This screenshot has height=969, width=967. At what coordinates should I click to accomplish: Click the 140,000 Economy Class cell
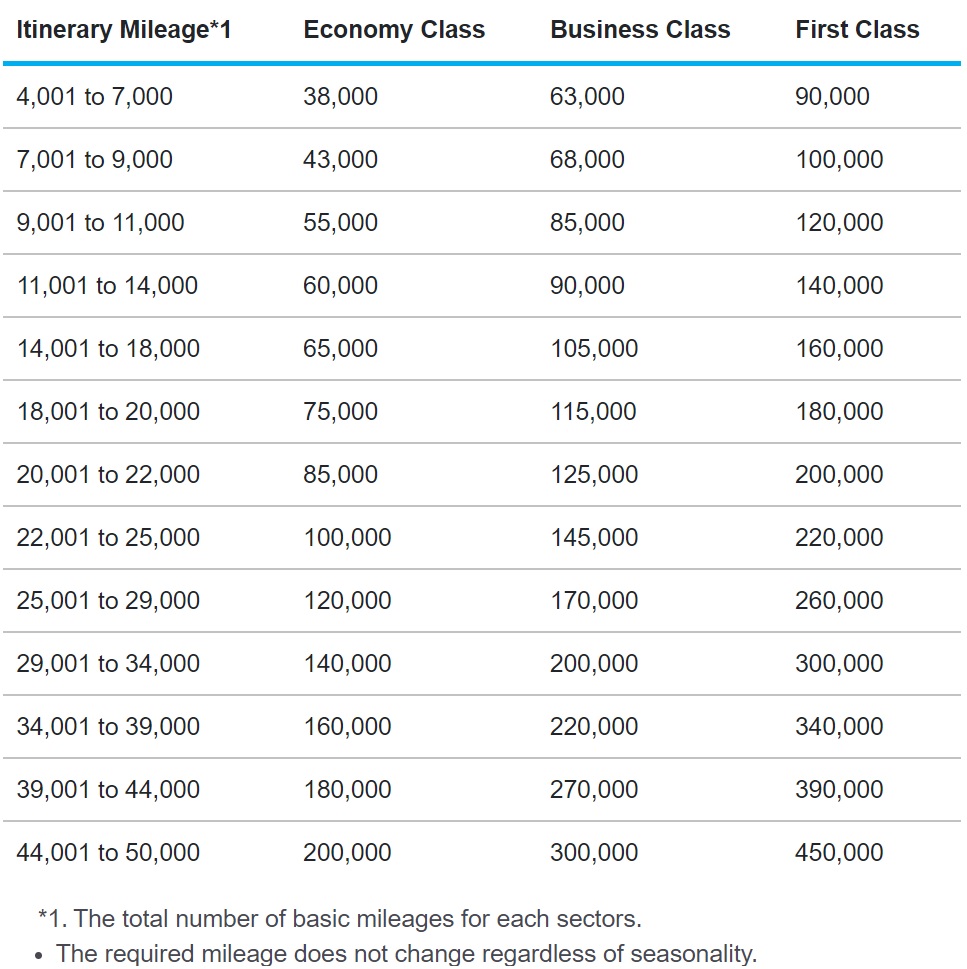click(x=347, y=664)
